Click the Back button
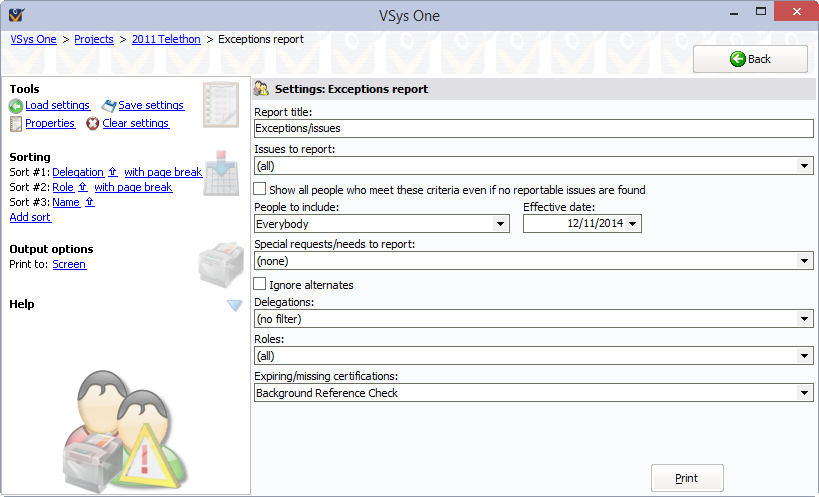Screen dimensions: 819x497 tap(750, 59)
